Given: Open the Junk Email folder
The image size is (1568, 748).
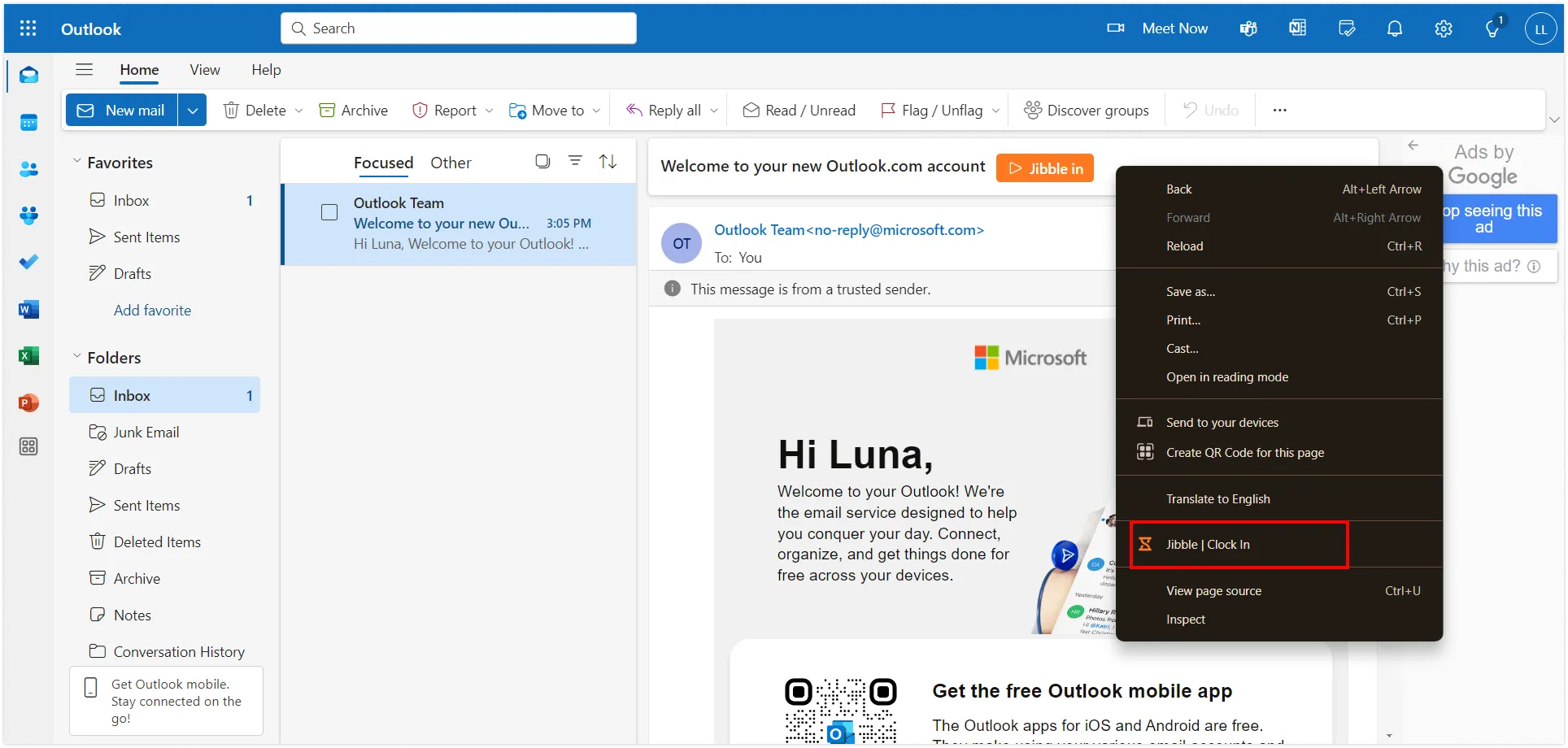Looking at the screenshot, I should point(146,433).
